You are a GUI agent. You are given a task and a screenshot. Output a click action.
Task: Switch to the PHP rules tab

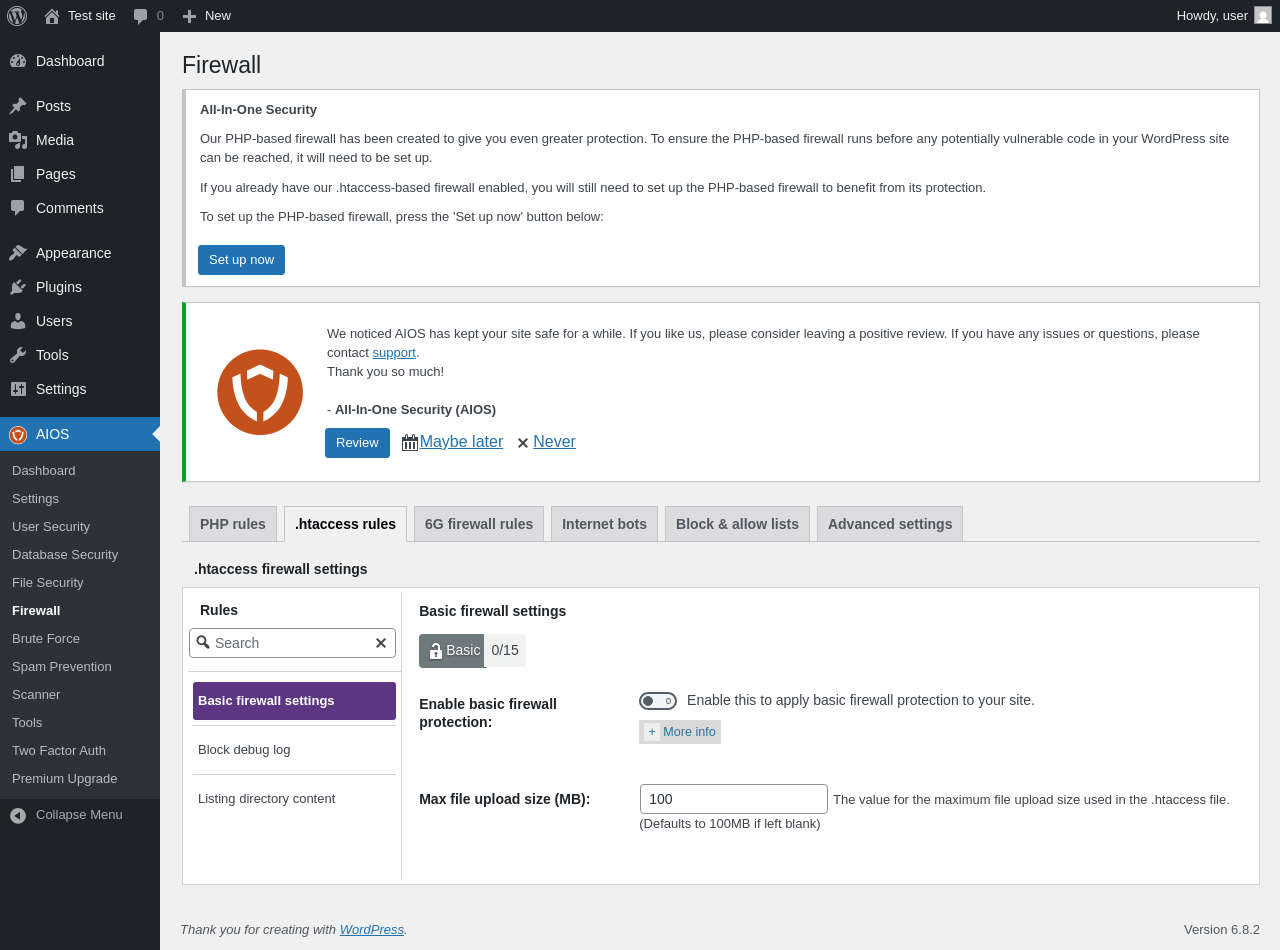pyautogui.click(x=233, y=524)
